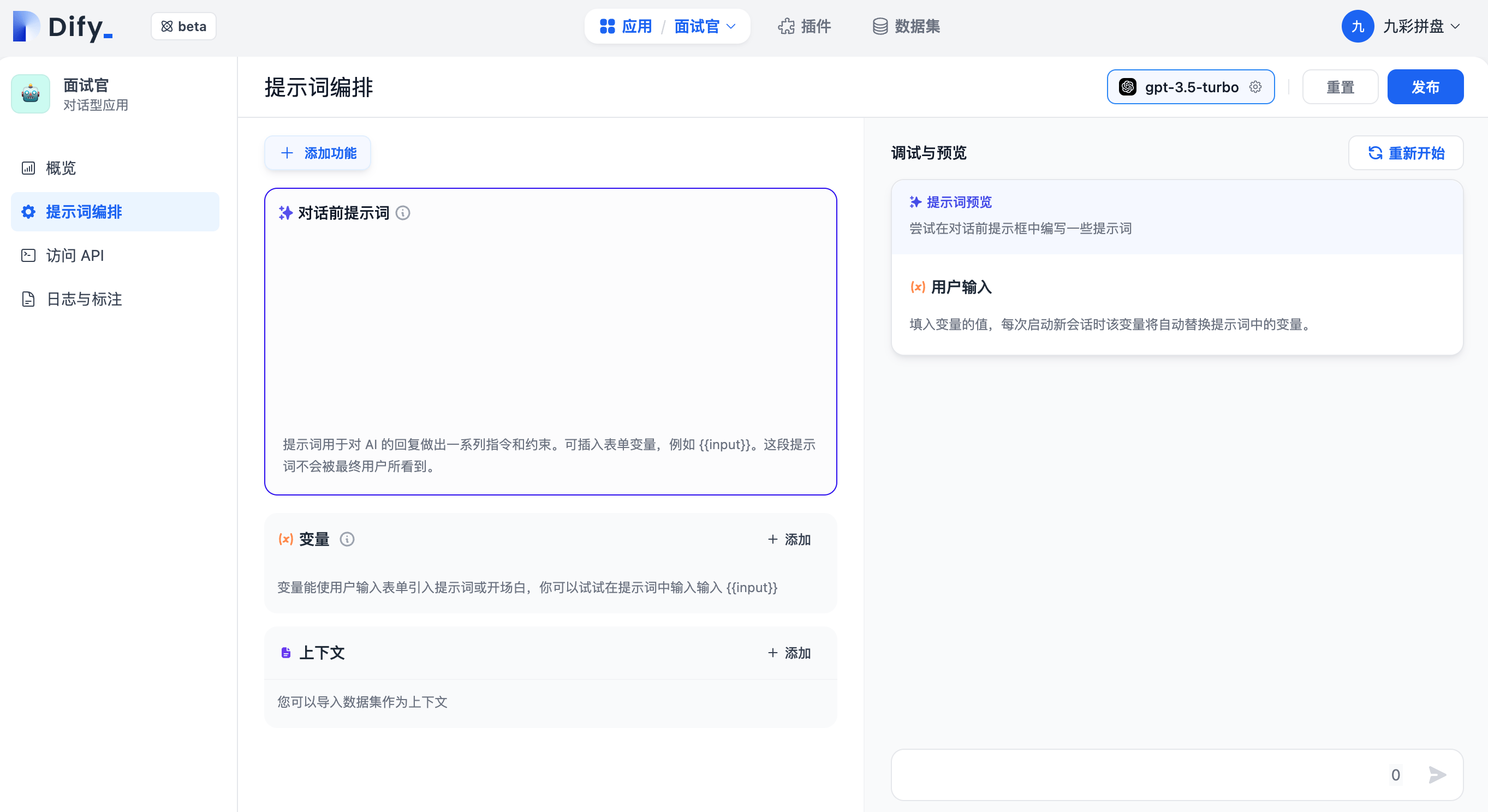
Task: Click info icon beside 变量
Action: [347, 539]
